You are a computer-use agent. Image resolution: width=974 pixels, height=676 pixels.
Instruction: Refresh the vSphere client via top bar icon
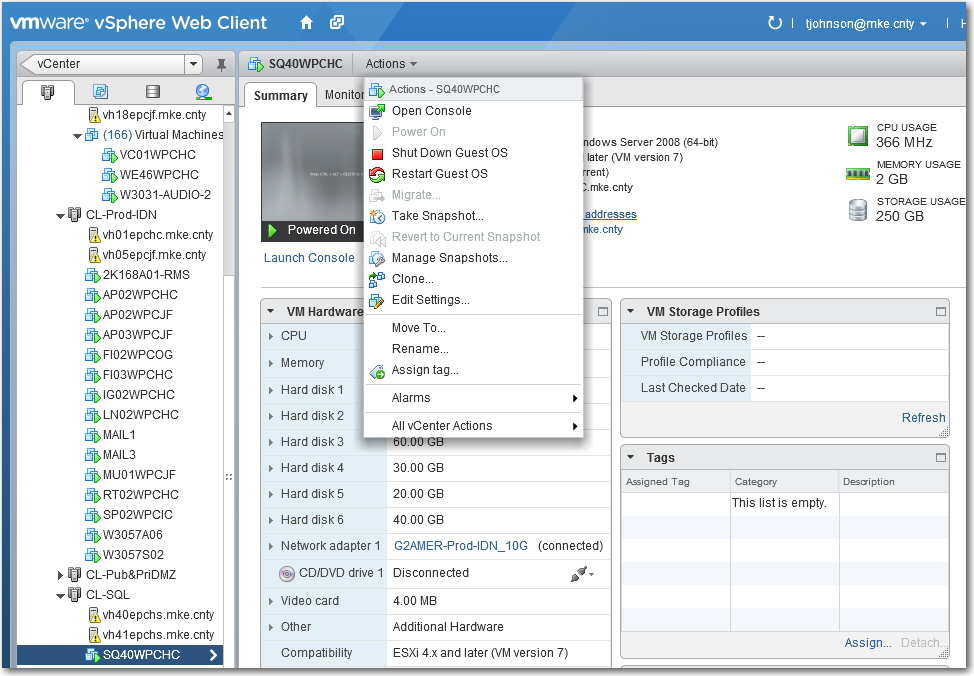[774, 23]
